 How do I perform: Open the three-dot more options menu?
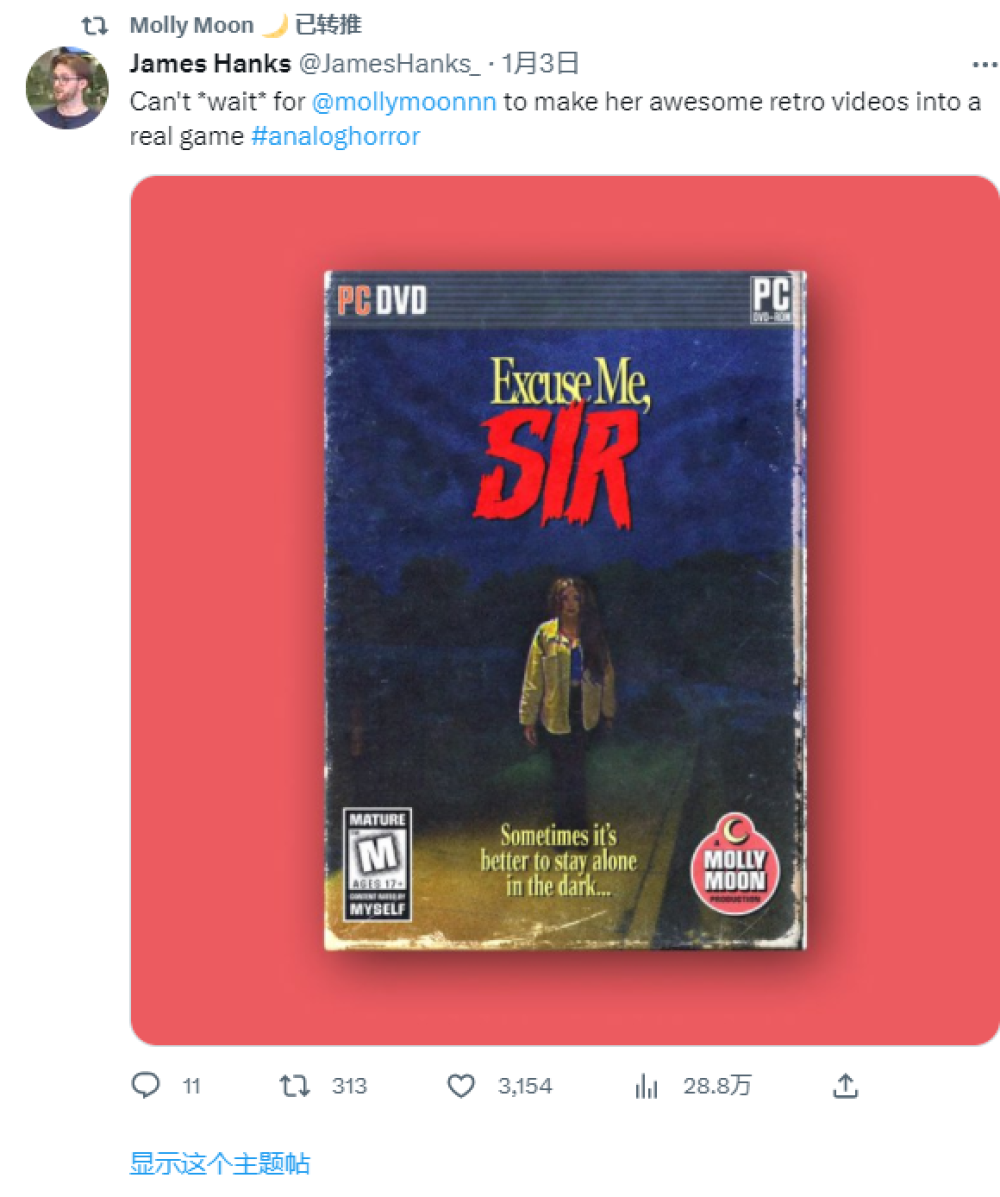coord(984,65)
